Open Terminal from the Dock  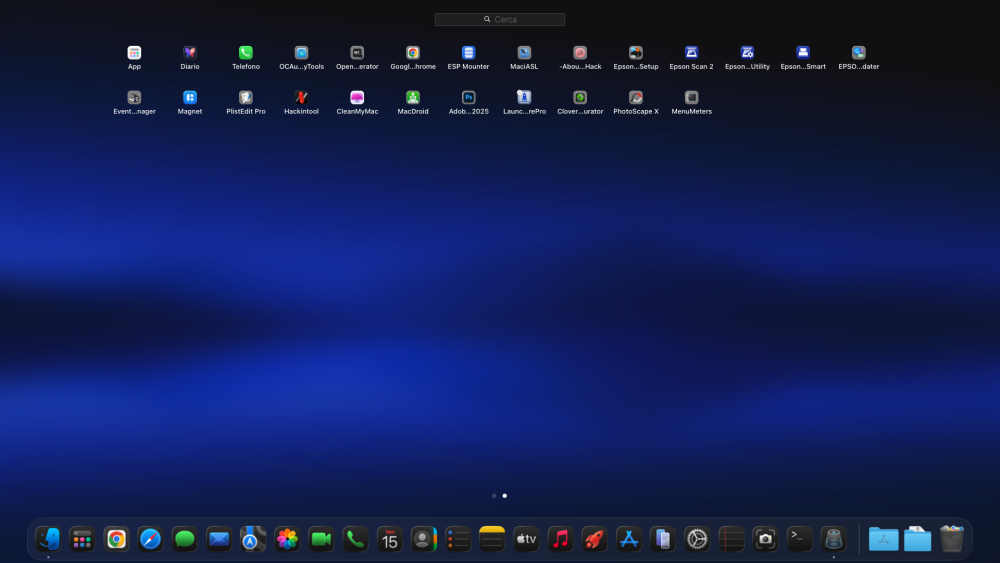click(799, 539)
